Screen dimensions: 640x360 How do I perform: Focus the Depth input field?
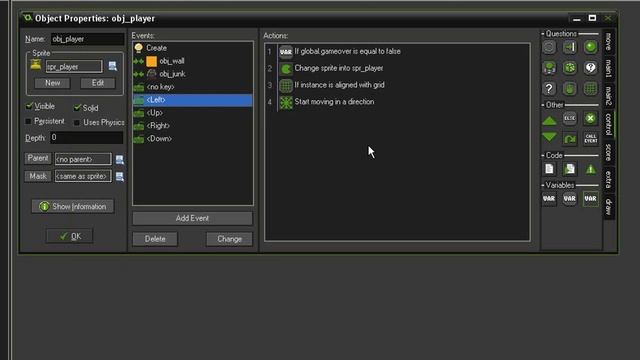tap(87, 138)
